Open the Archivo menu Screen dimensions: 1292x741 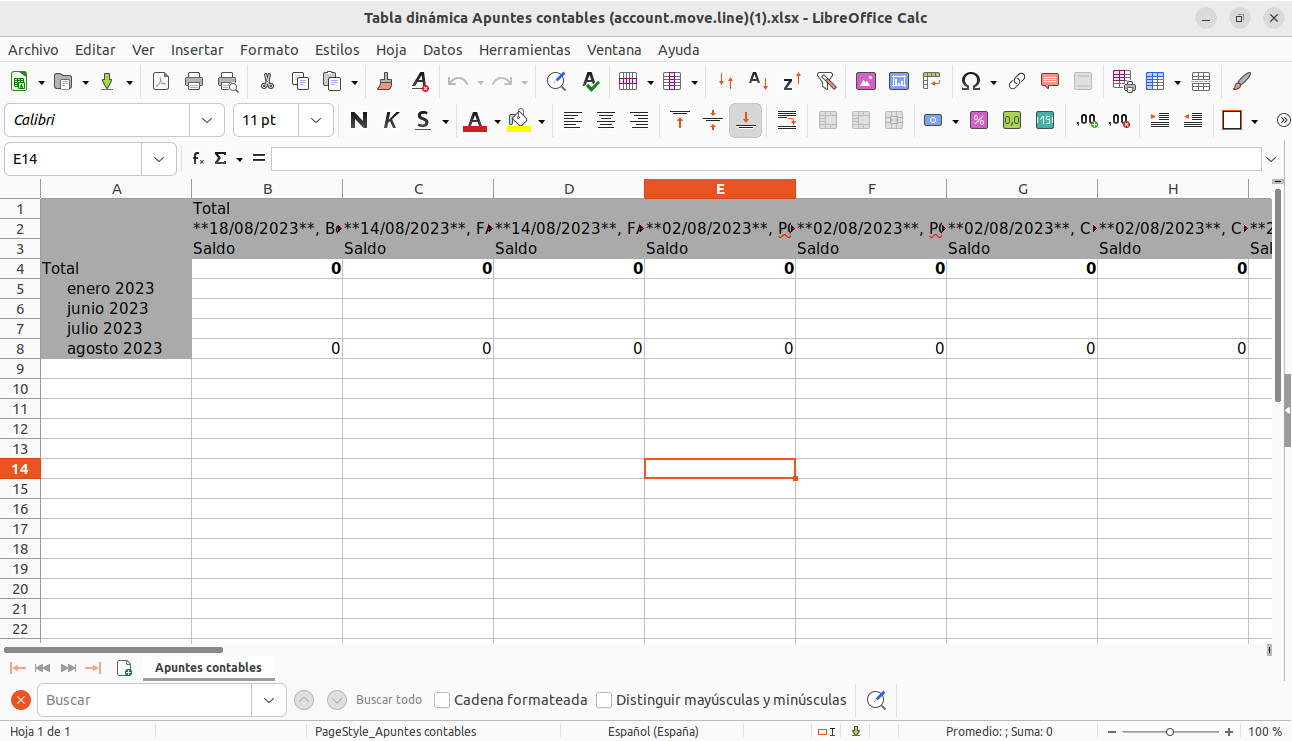click(33, 50)
